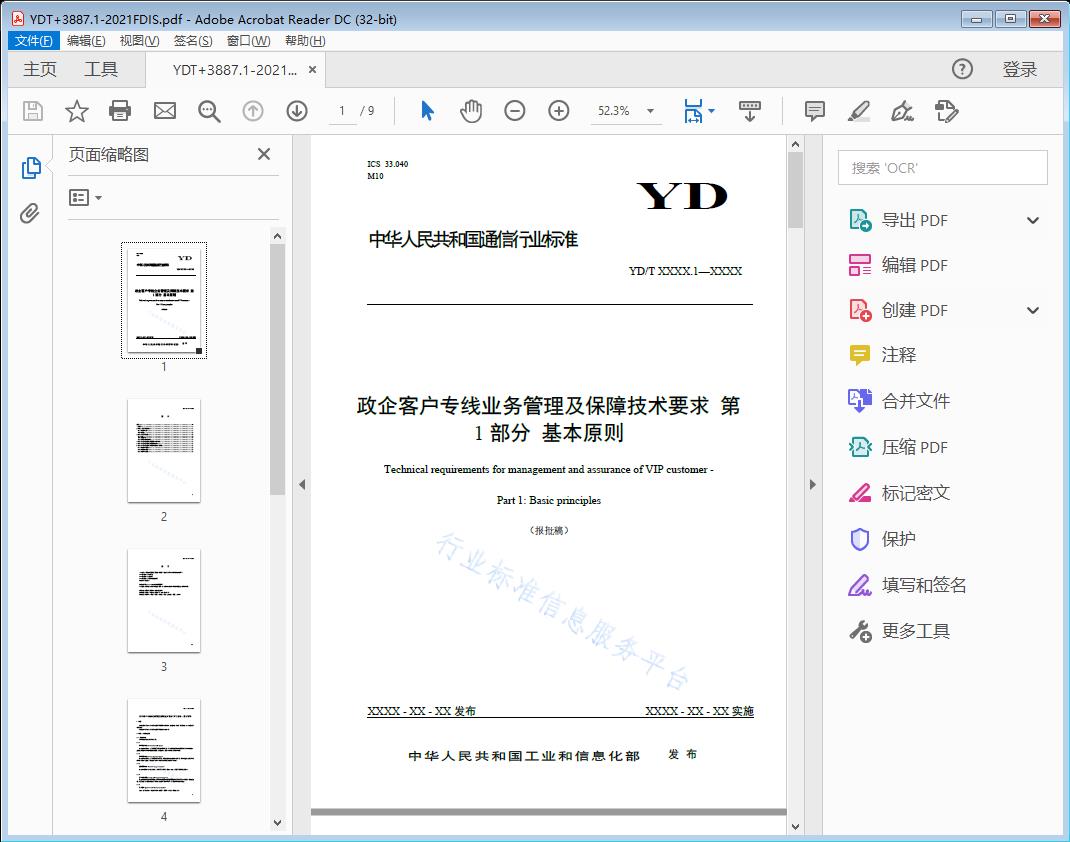Print the current document
Image resolution: width=1070 pixels, height=842 pixels.
120,111
